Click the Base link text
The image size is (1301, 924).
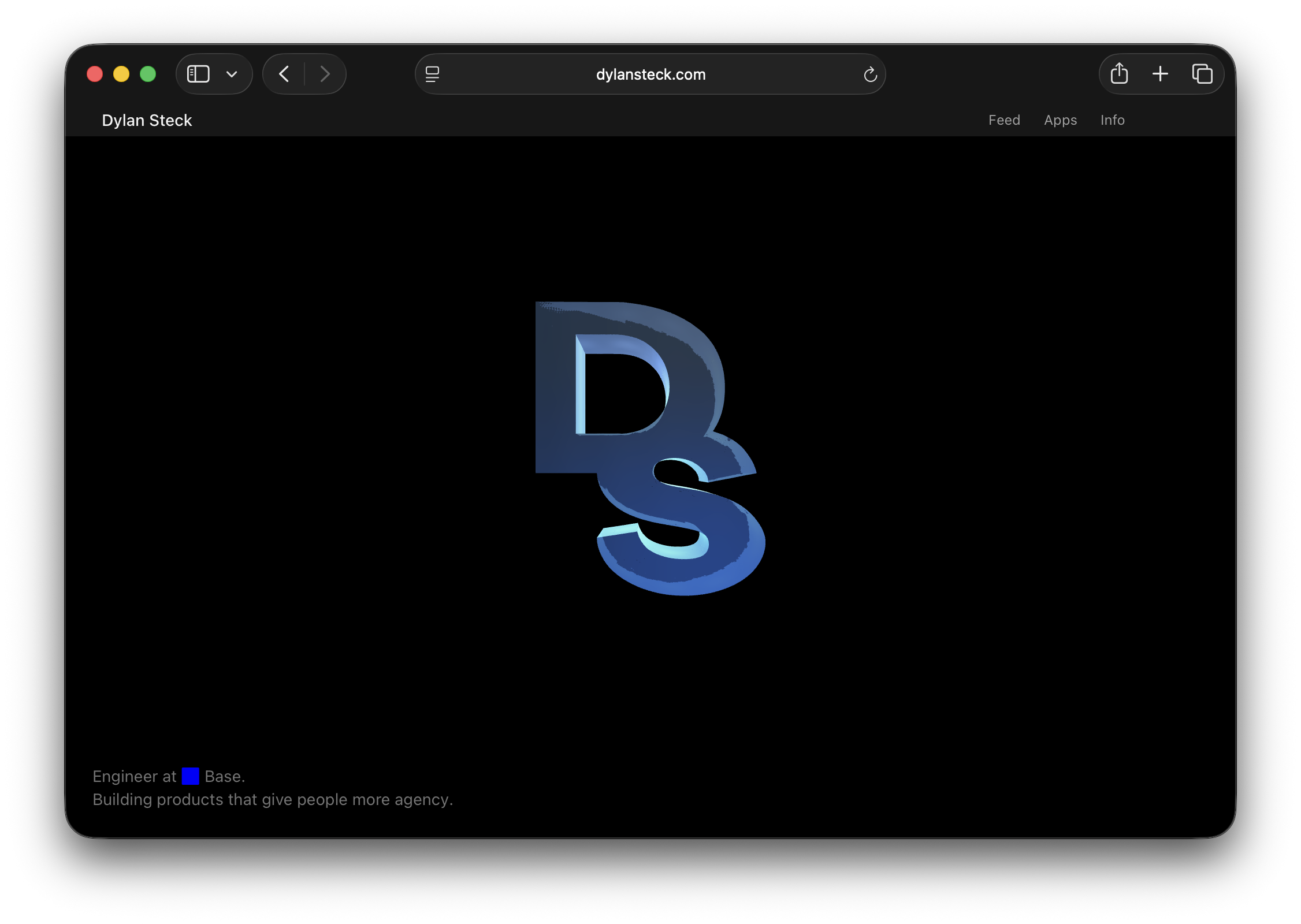pyautogui.click(x=224, y=777)
